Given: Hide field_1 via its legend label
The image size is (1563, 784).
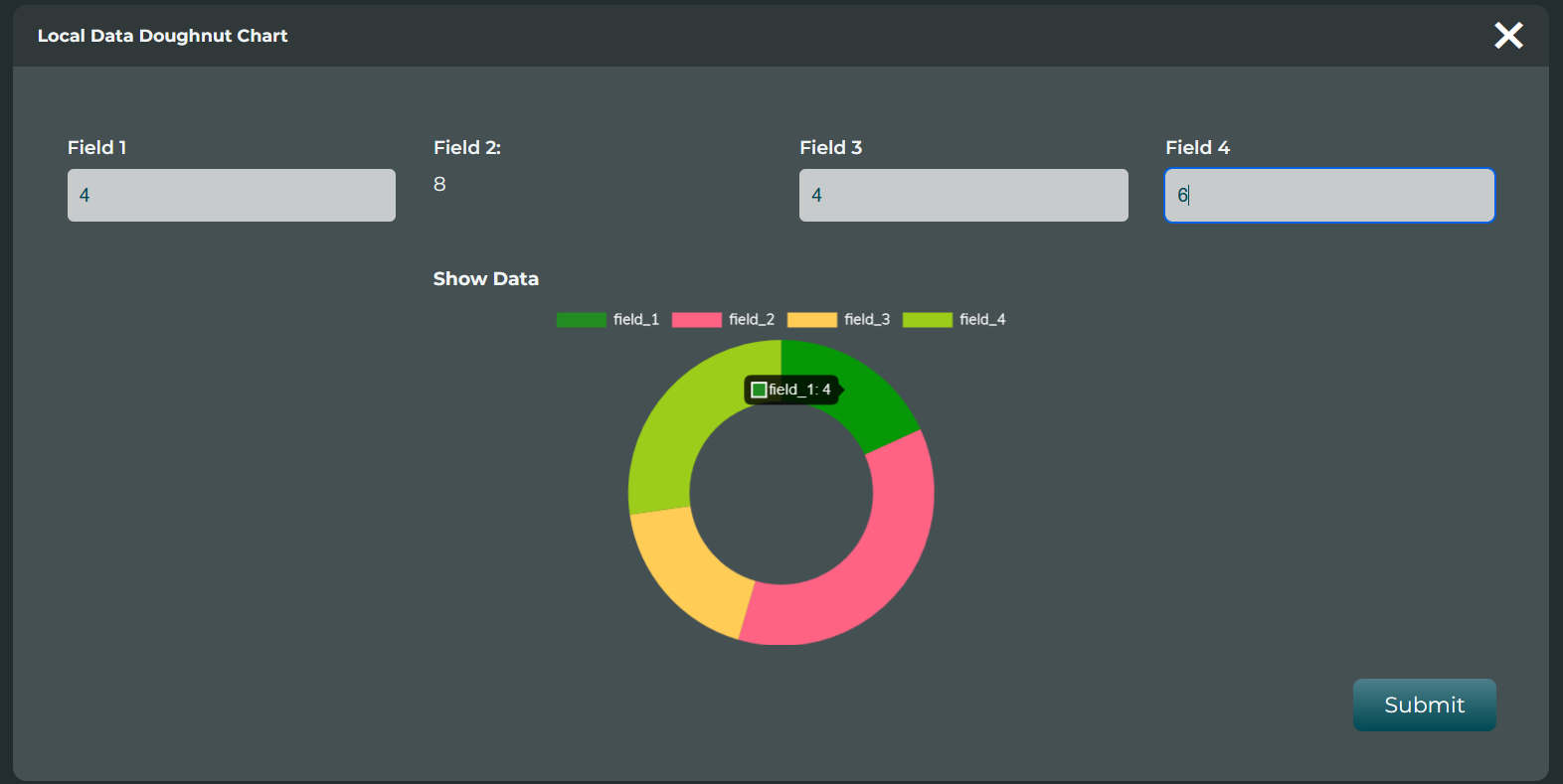Looking at the screenshot, I should point(636,320).
